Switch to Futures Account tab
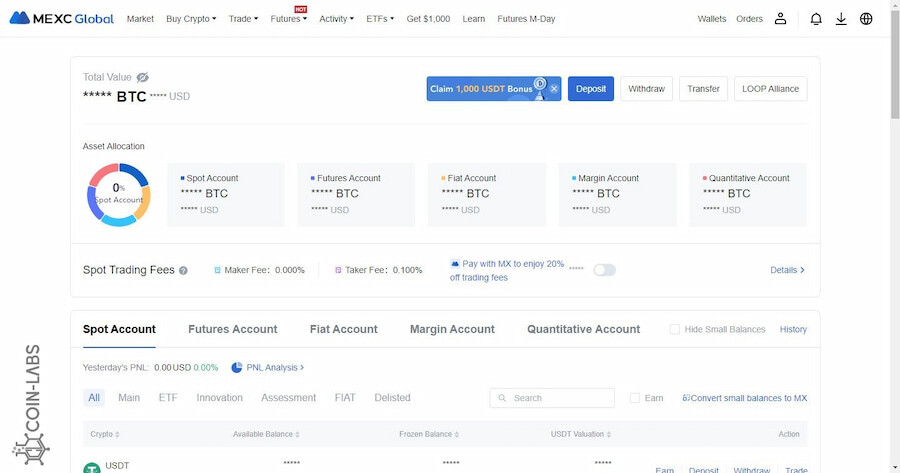The image size is (900, 473). coord(232,329)
